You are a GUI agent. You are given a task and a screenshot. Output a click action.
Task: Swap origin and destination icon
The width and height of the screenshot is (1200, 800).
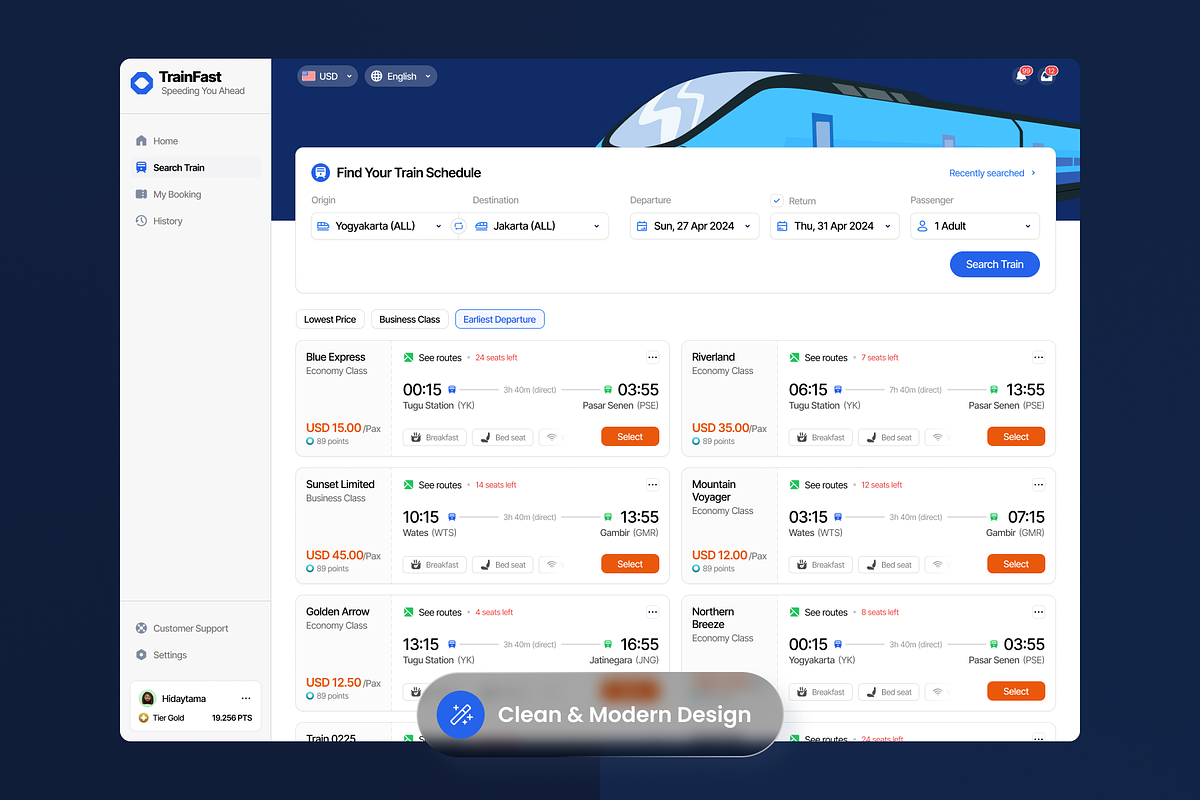(459, 226)
